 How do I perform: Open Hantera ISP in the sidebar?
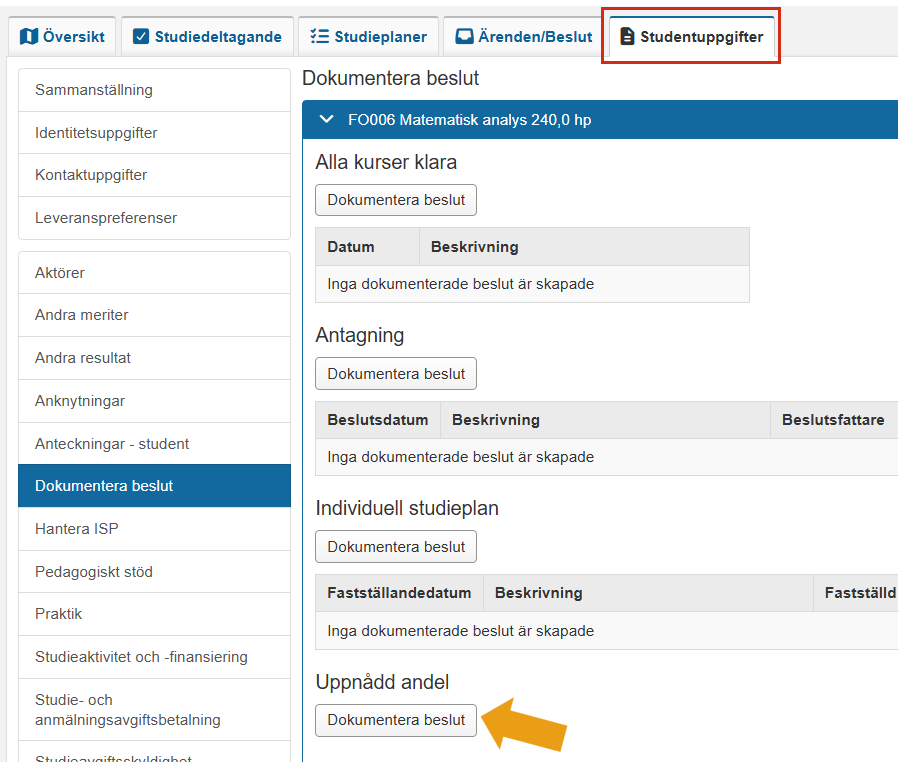[x=155, y=528]
